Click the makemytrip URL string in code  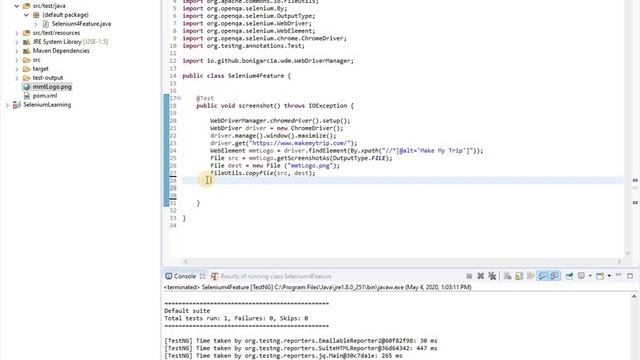click(x=300, y=143)
